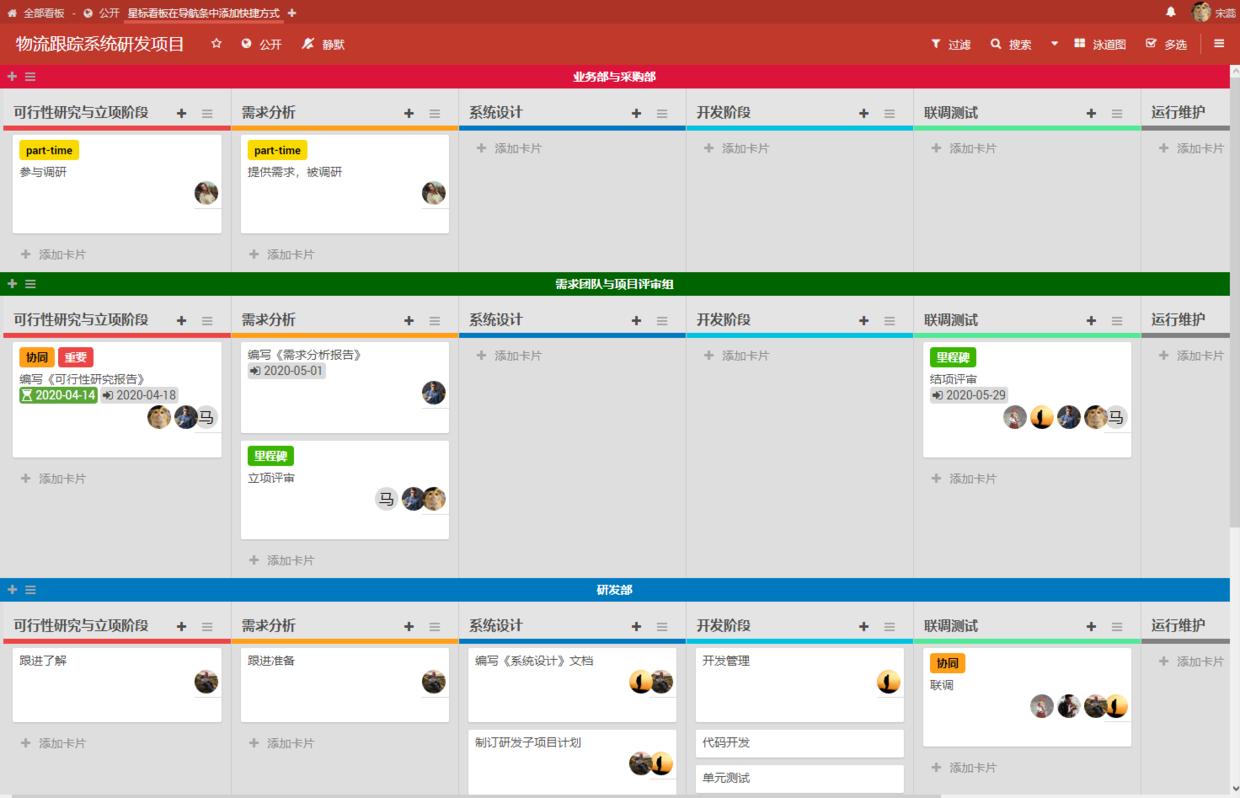The image size is (1240, 798).
Task: Open the 单元测试 card
Action: [799, 779]
